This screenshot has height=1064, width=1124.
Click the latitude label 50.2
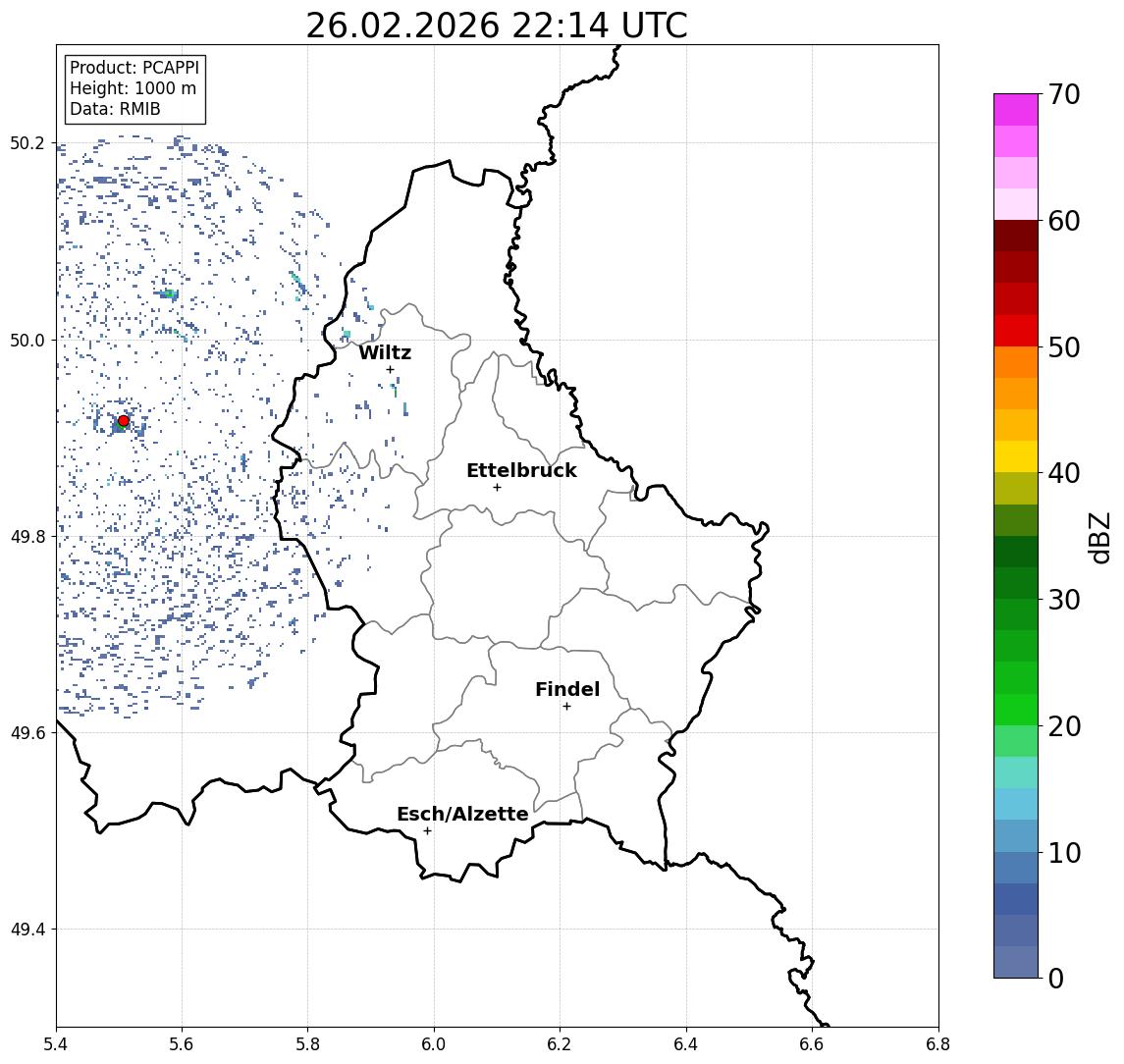27,143
